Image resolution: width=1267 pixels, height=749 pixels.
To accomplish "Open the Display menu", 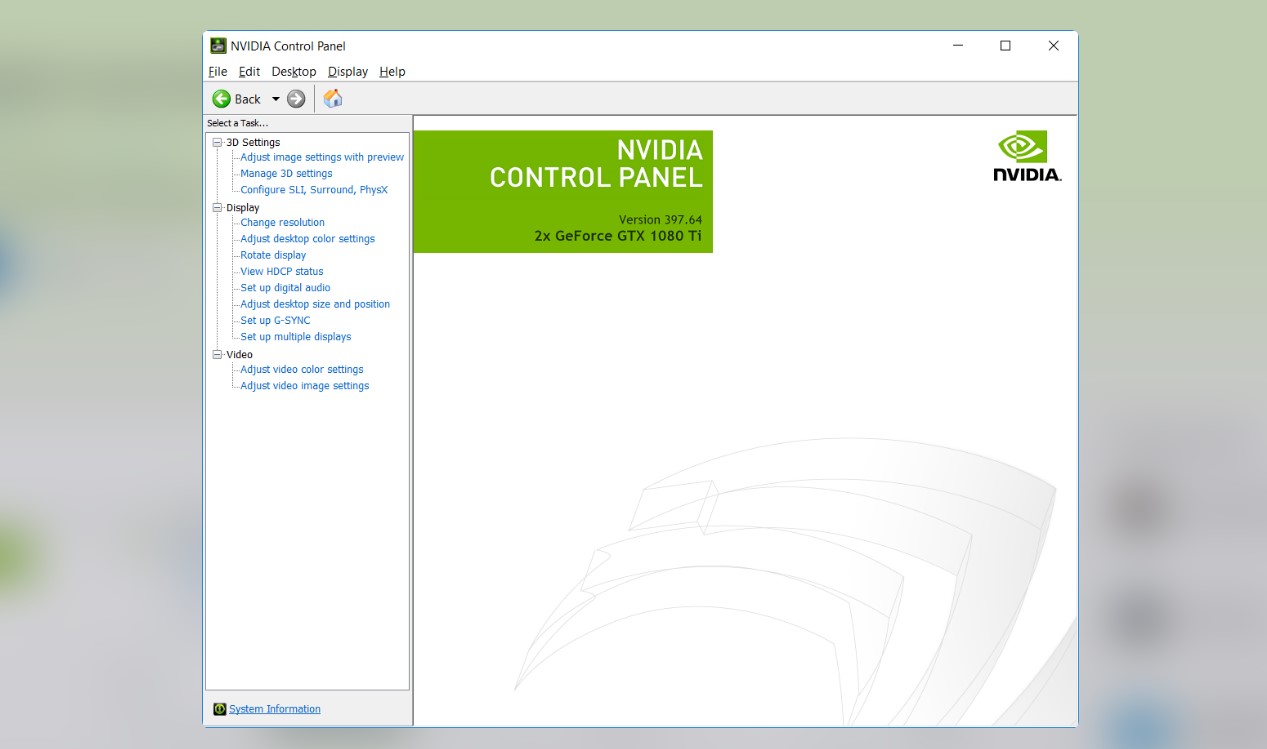I will (x=348, y=72).
